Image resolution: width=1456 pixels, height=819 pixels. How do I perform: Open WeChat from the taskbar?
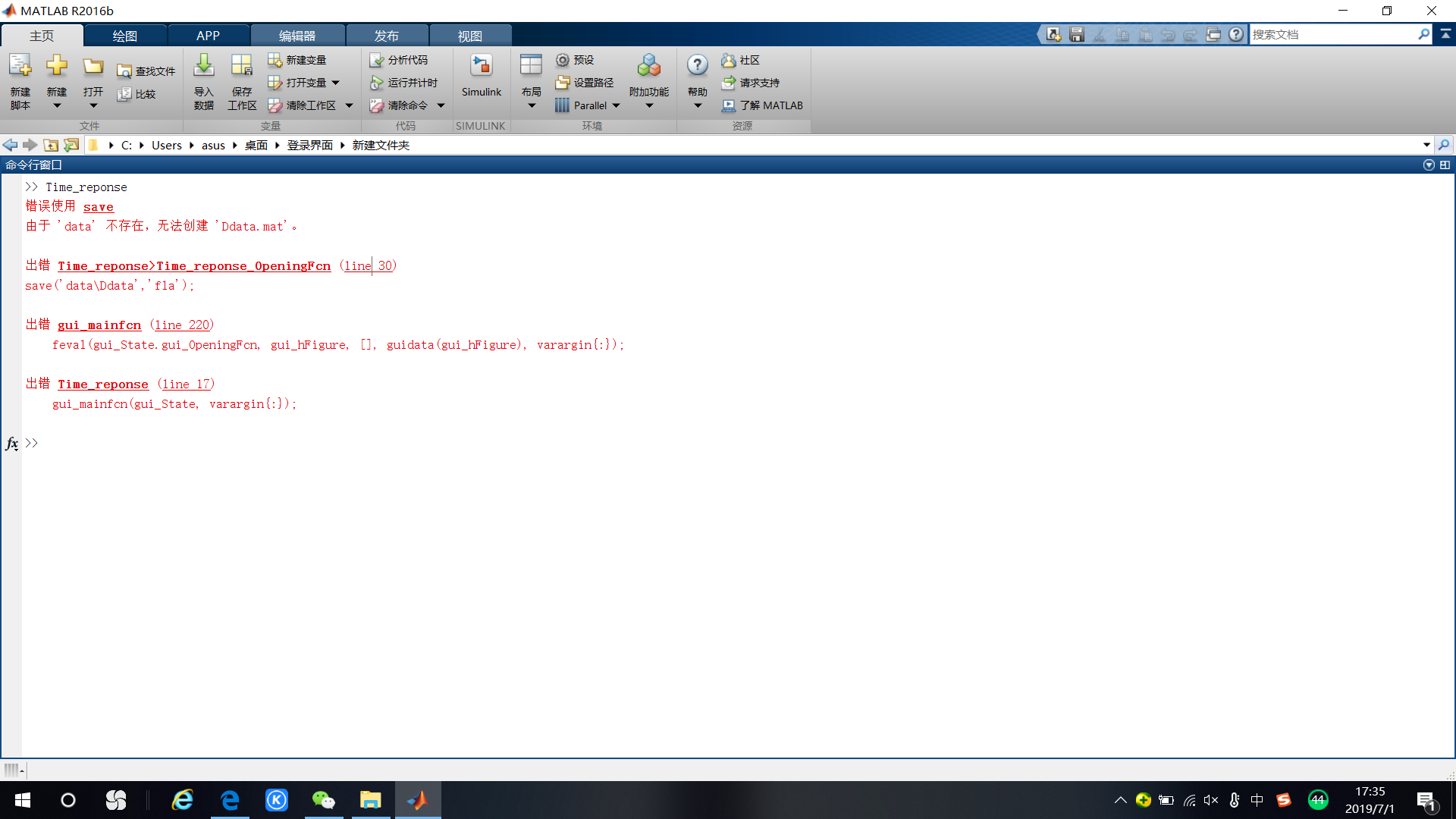323,800
